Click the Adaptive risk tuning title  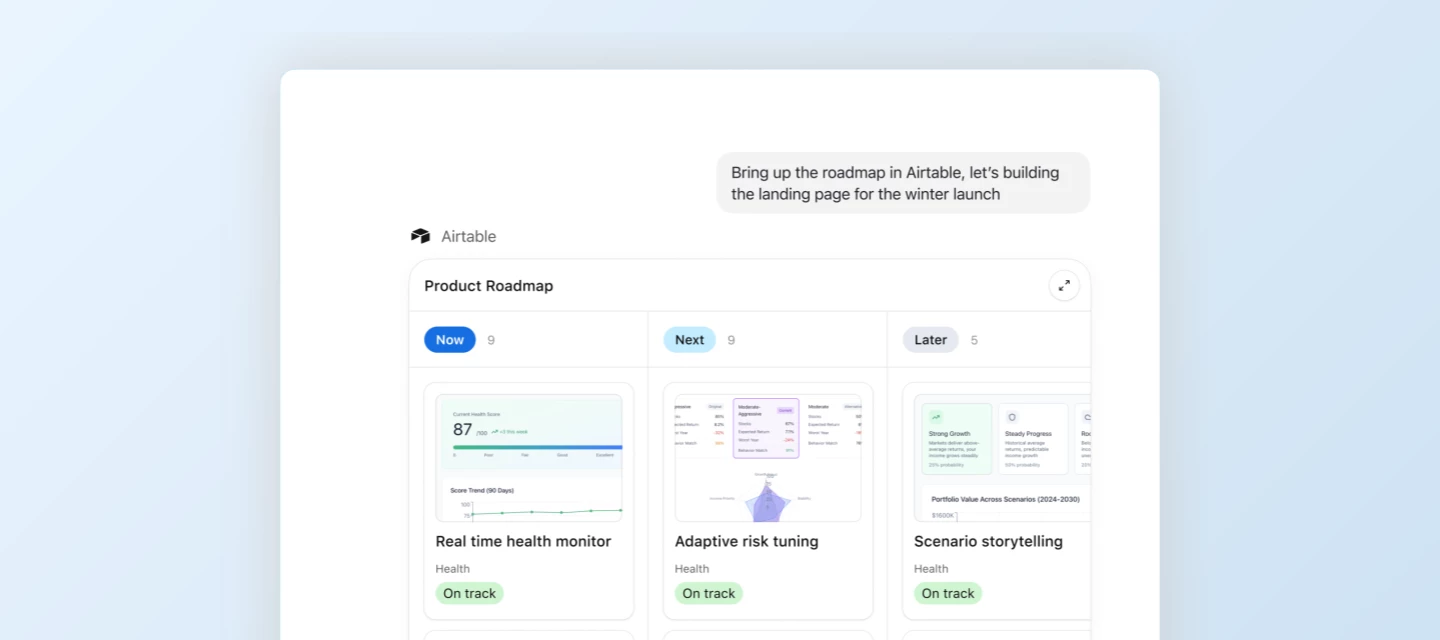click(747, 541)
